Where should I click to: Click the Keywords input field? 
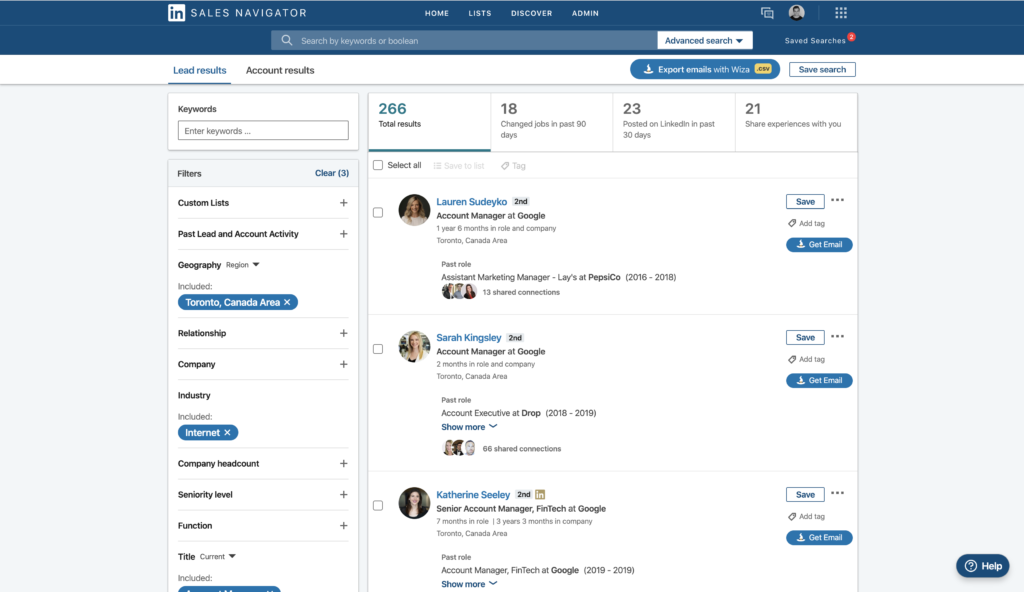click(x=263, y=131)
